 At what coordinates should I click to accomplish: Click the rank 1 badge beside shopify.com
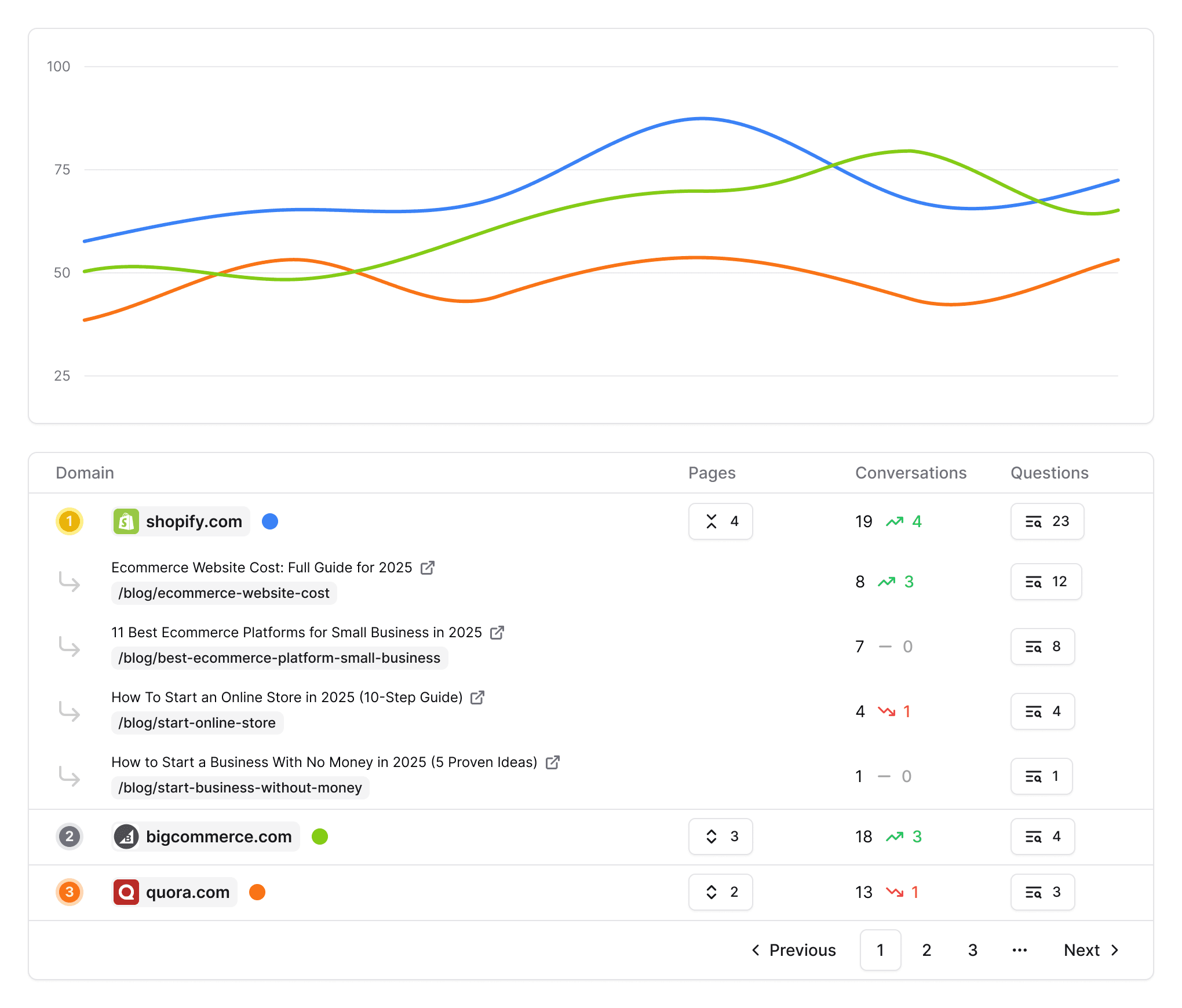point(70,521)
